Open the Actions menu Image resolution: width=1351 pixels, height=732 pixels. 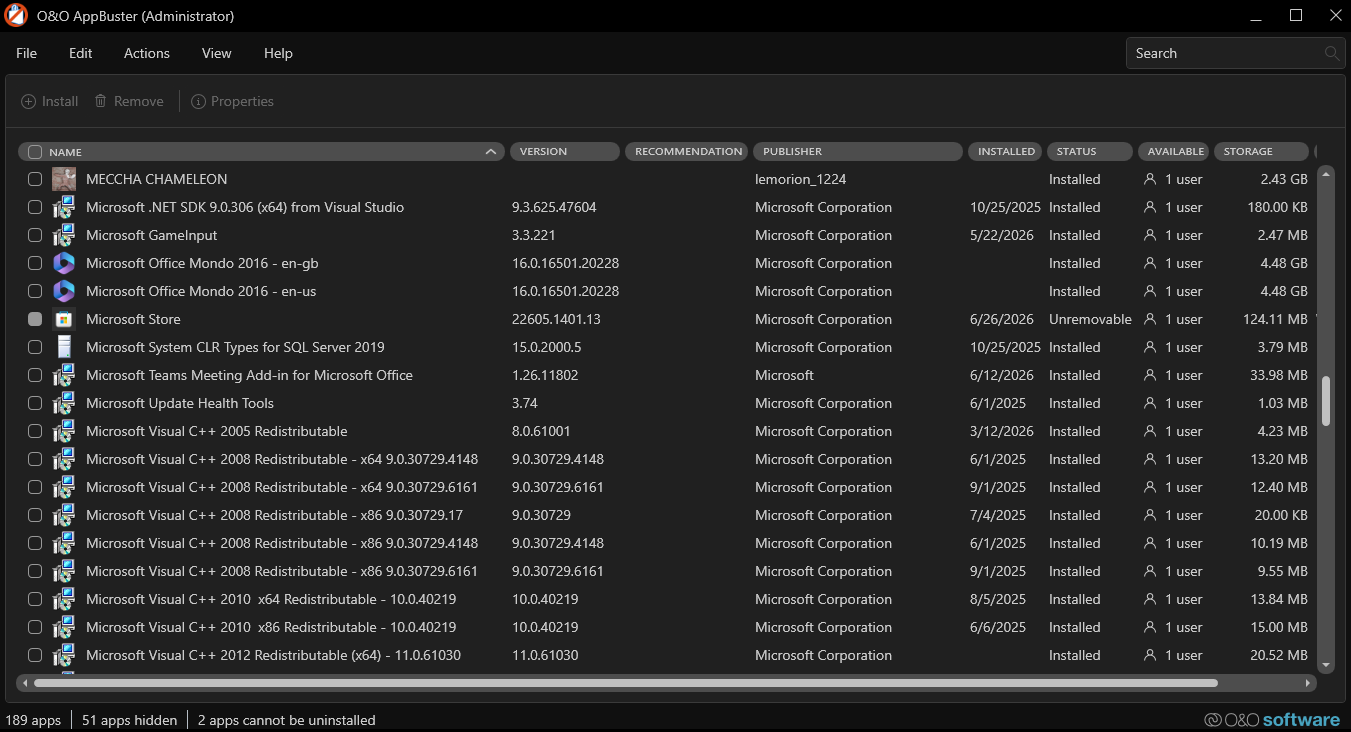point(147,53)
